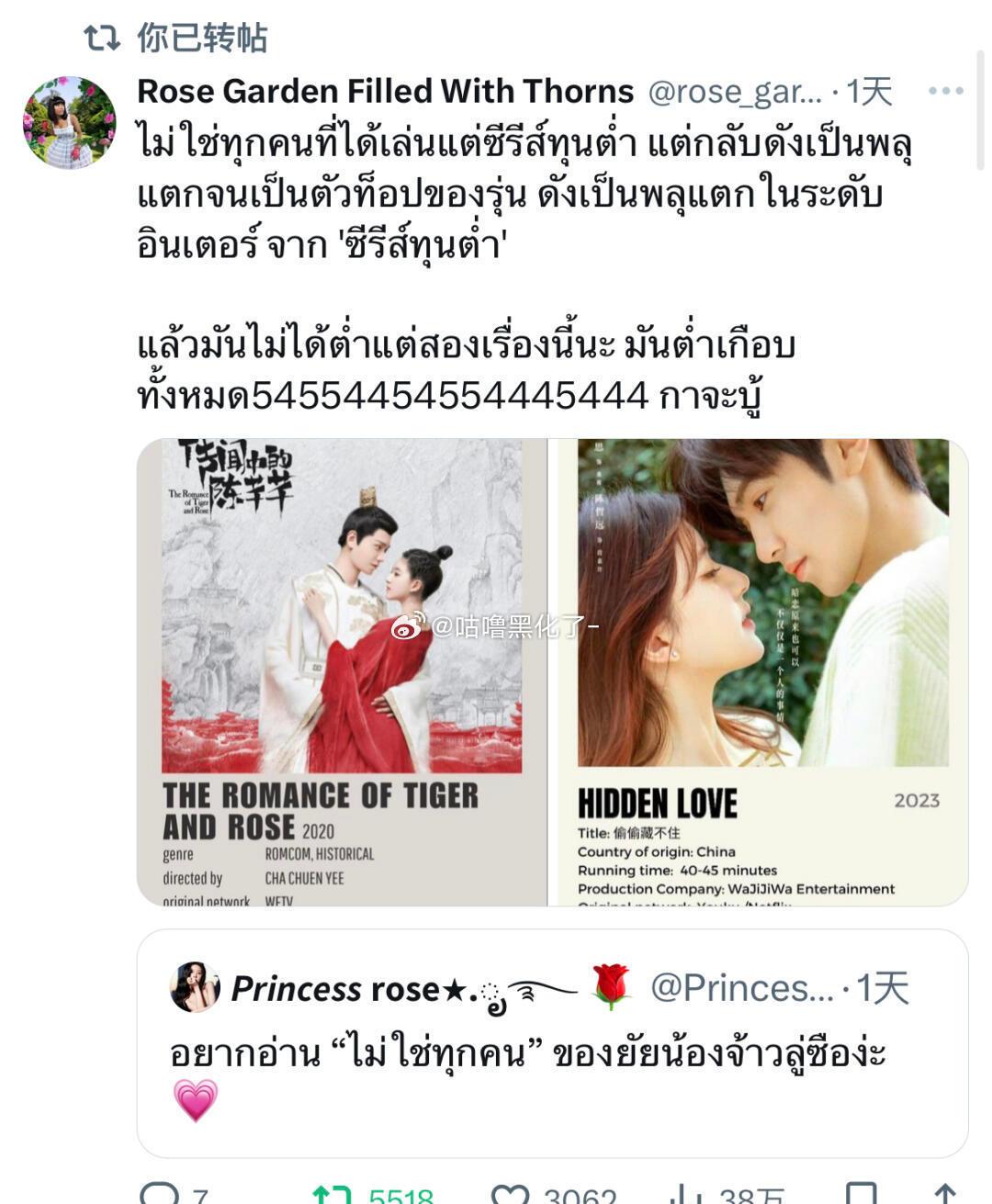Open the three-dot more options menu
This screenshot has width=992, height=1204.
click(945, 91)
